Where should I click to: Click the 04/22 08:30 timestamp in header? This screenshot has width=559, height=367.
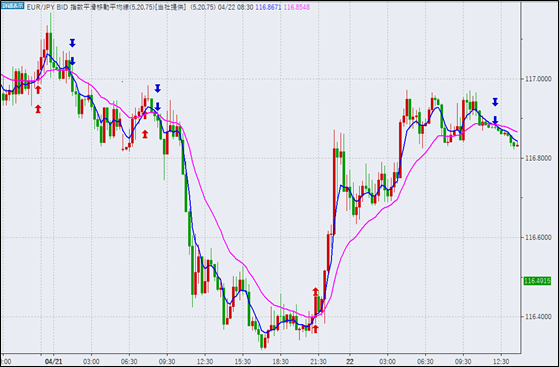[236, 7]
